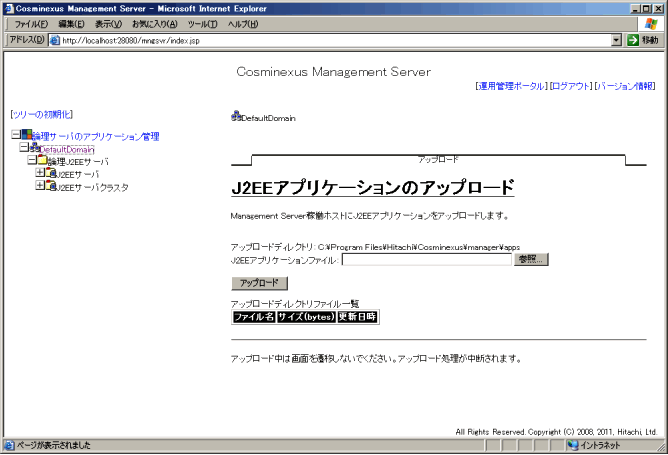
Task: Open the ヘルプ(H) menu
Action: pyautogui.click(x=243, y=24)
